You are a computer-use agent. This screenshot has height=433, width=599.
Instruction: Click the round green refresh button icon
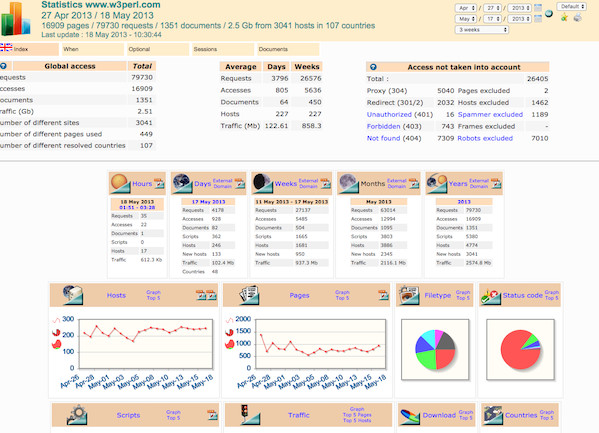click(549, 14)
